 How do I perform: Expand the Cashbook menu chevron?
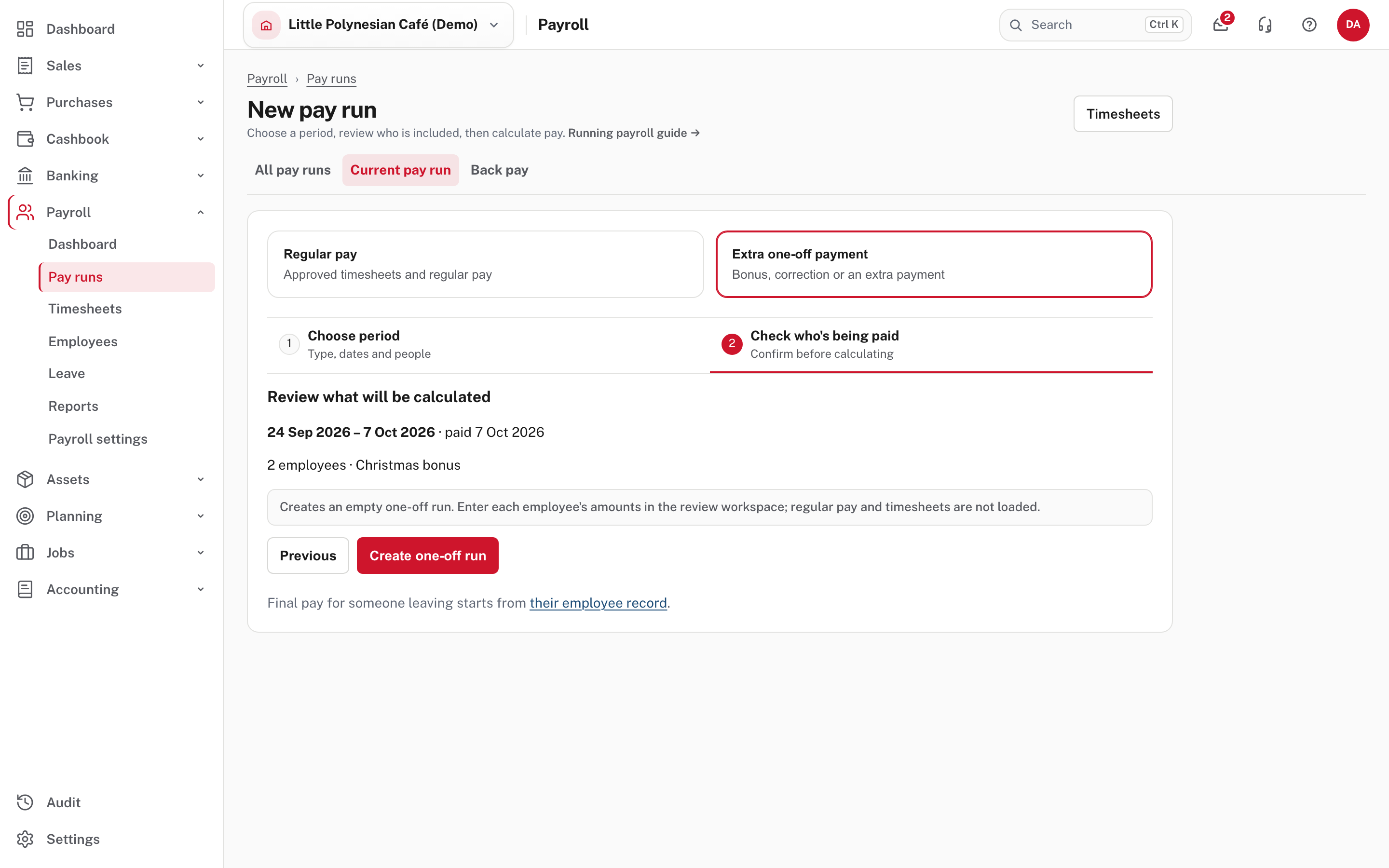point(201,139)
